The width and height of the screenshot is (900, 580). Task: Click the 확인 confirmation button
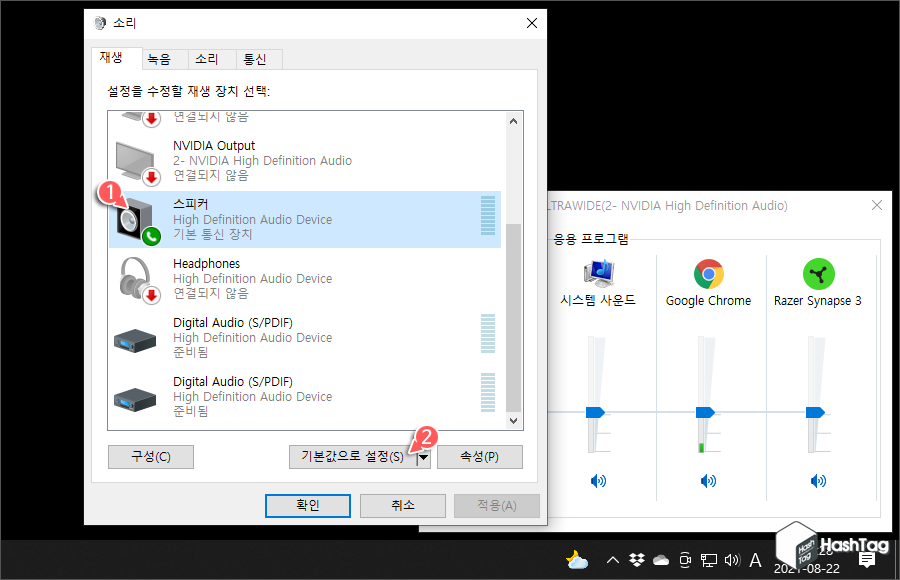pos(307,505)
